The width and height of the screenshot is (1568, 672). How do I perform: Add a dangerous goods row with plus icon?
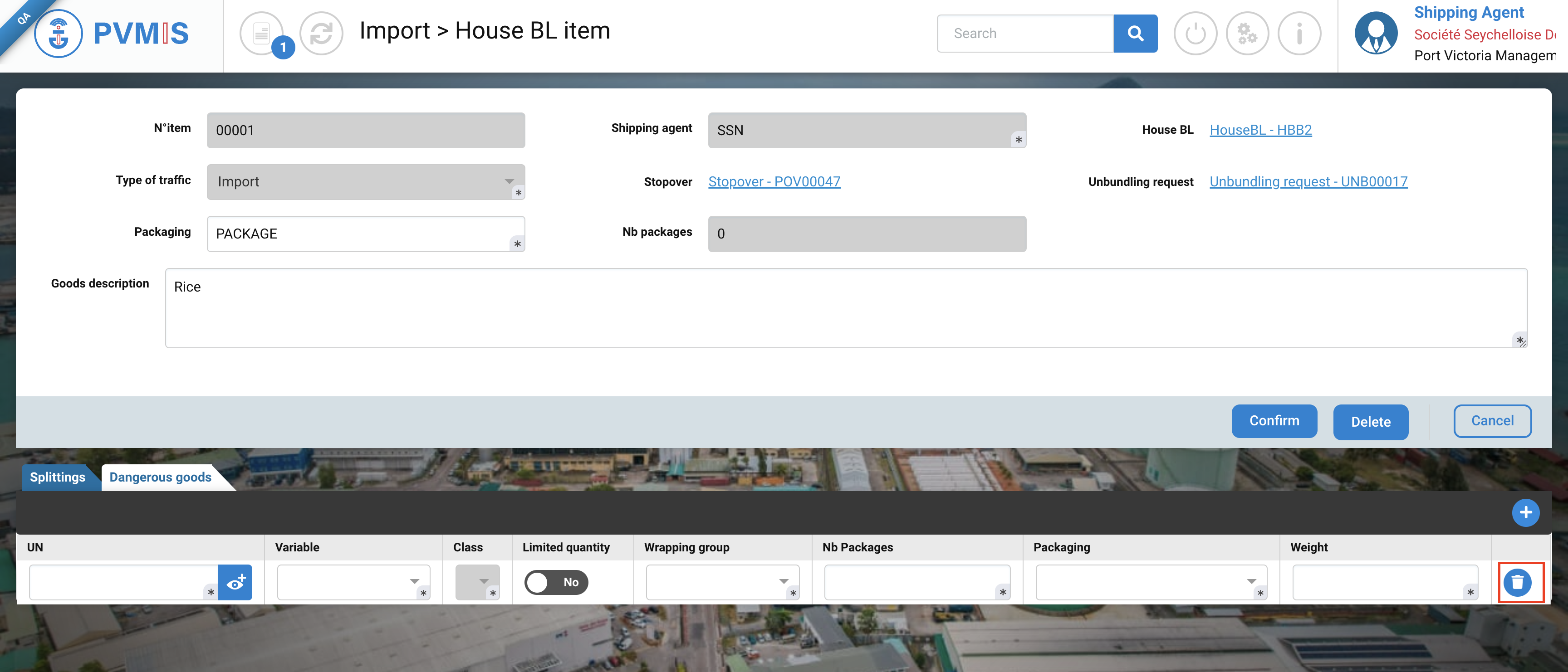pyautogui.click(x=1525, y=513)
